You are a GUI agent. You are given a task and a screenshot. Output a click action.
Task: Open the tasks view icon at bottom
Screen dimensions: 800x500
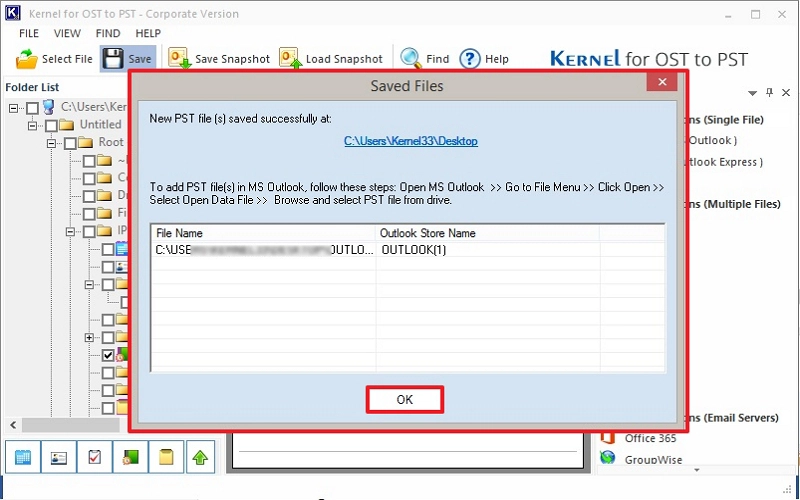[x=95, y=457]
